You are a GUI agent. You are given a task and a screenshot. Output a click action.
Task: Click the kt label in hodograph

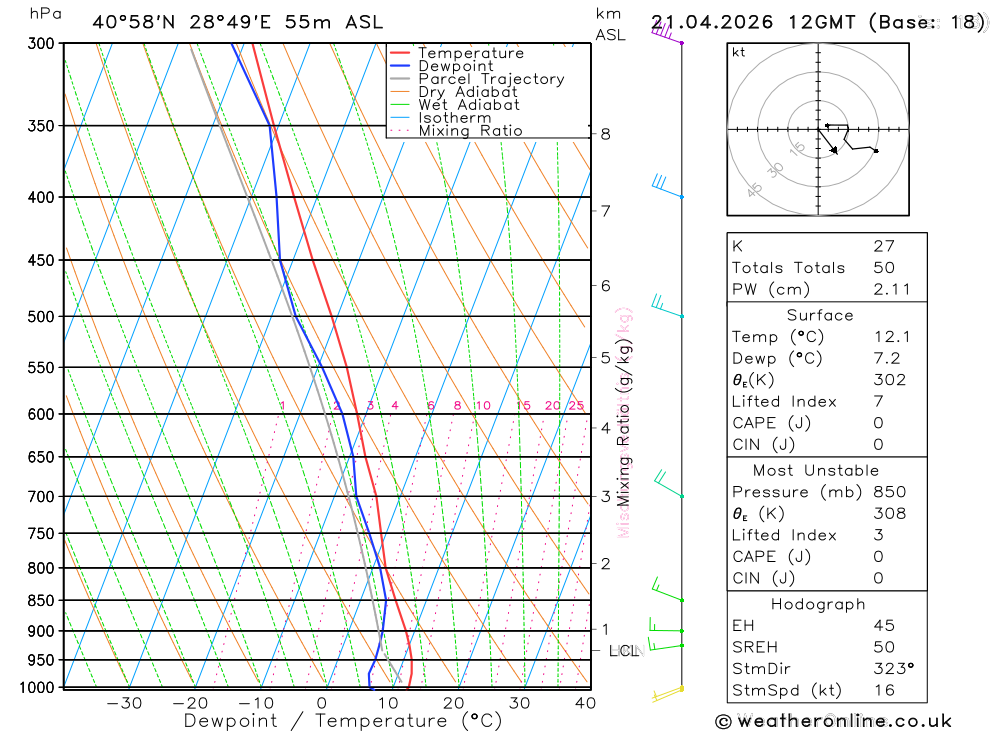point(739,52)
